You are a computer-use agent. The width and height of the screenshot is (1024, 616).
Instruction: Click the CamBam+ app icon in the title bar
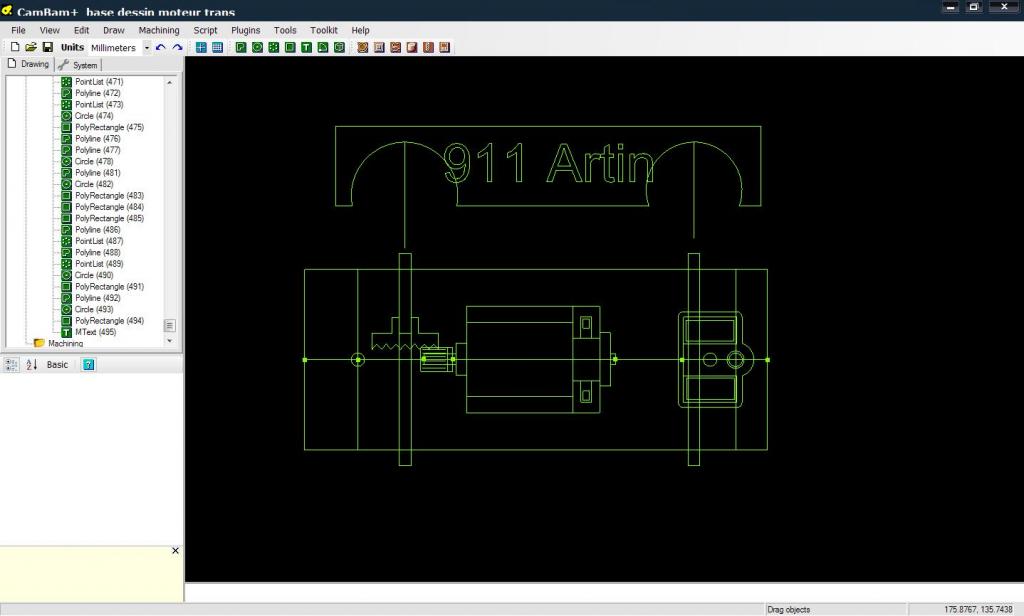tap(7, 10)
